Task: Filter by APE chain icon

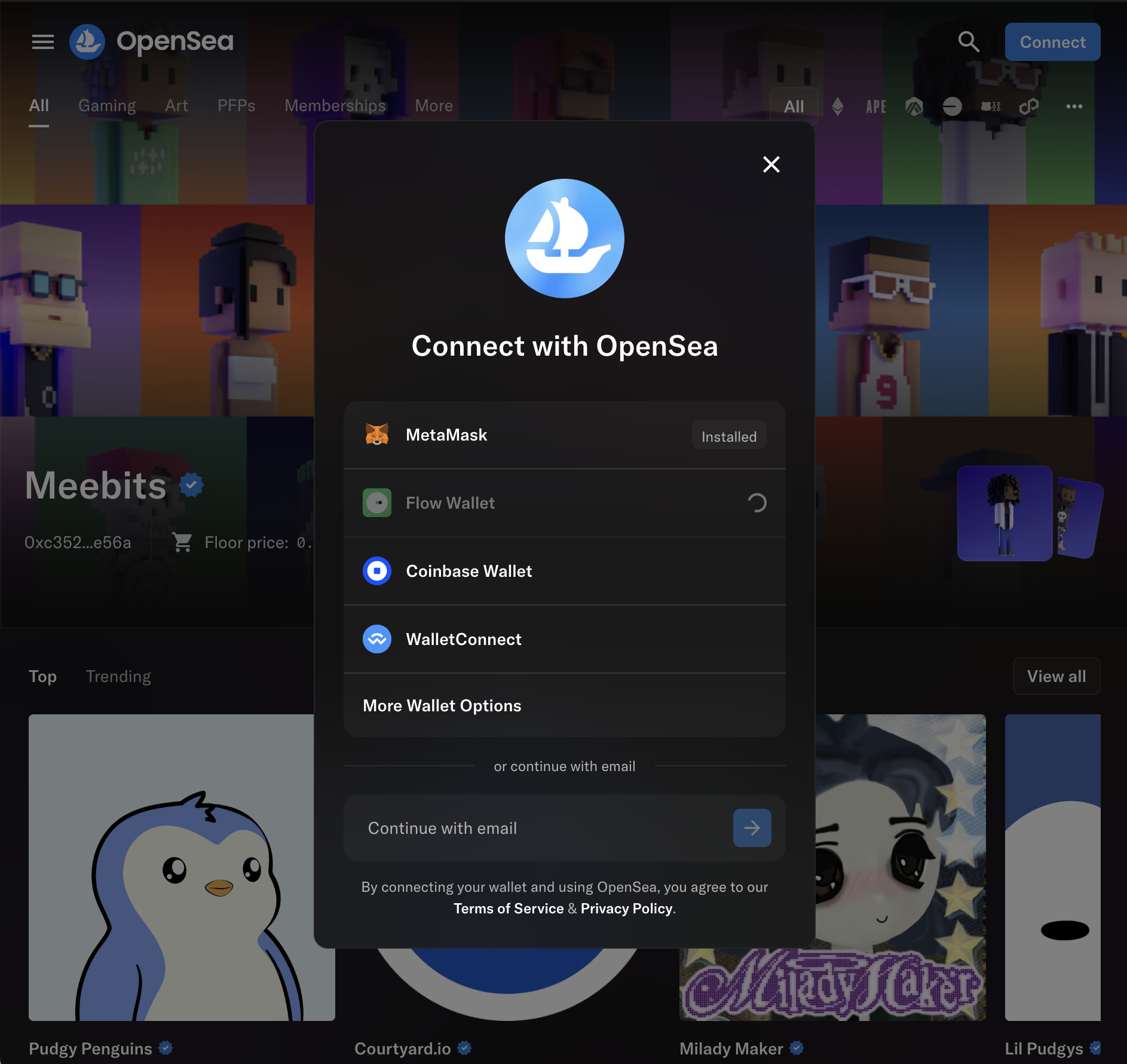Action: tap(876, 106)
